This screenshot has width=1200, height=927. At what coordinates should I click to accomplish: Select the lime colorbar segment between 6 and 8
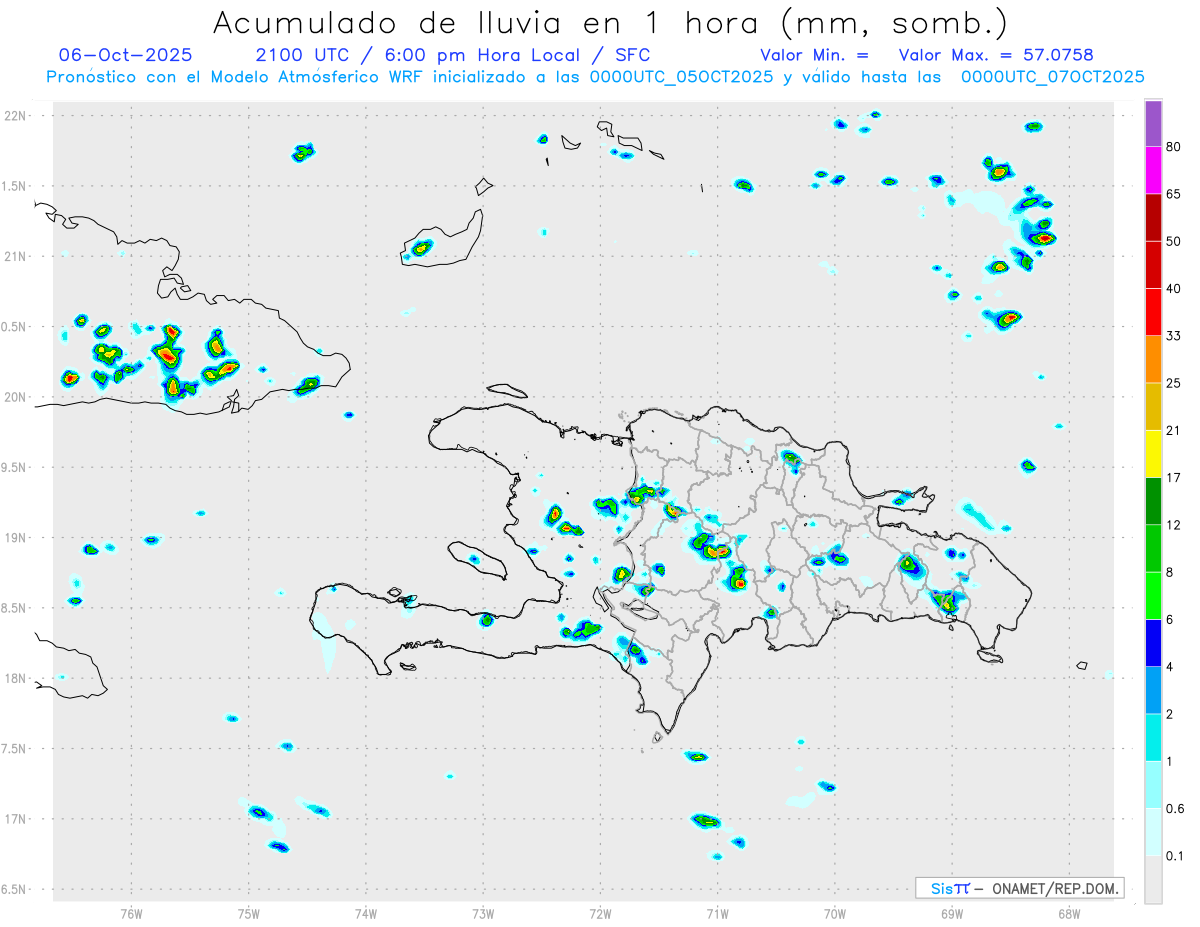(x=1154, y=594)
